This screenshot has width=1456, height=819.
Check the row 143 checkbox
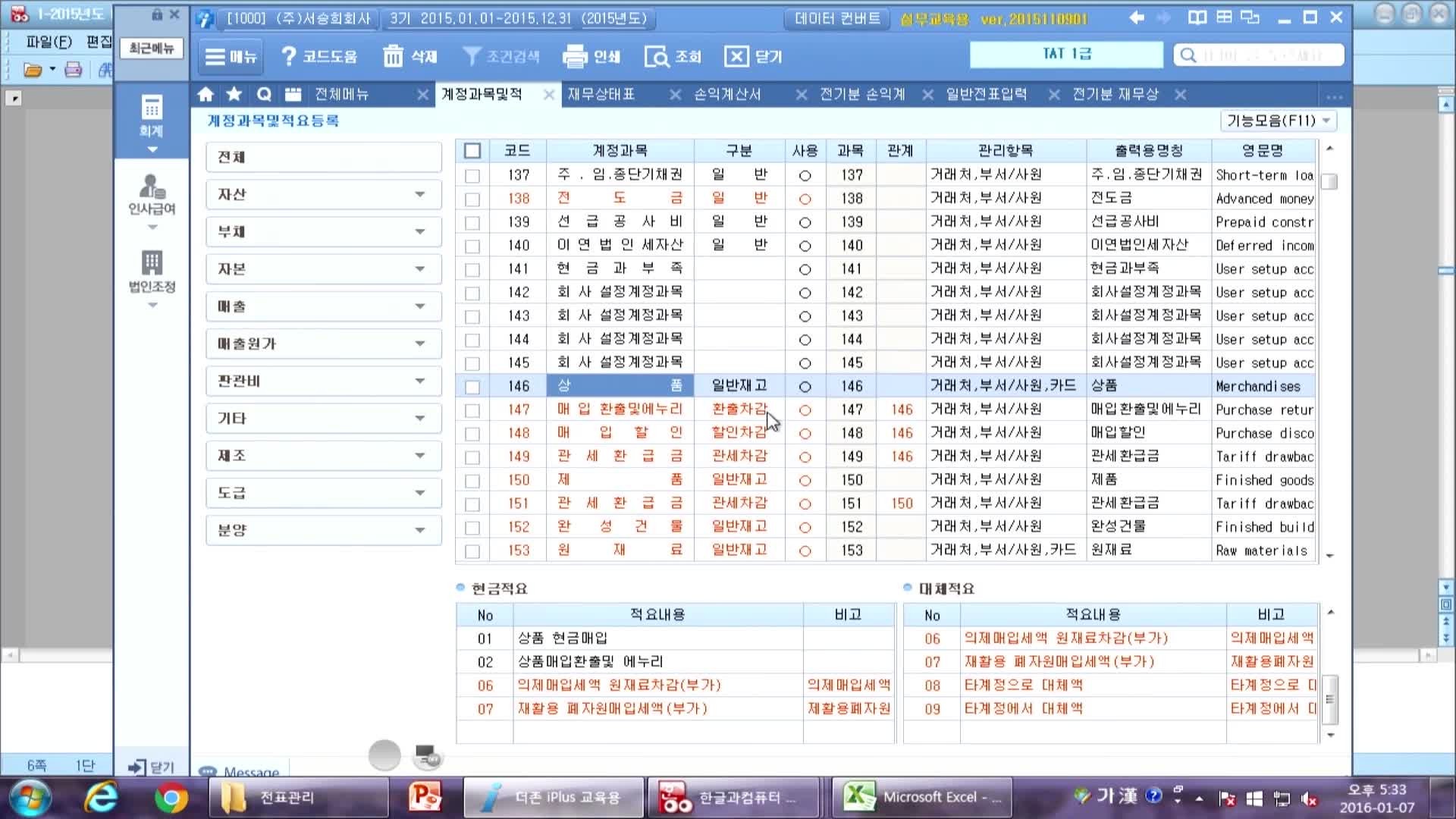pos(472,316)
